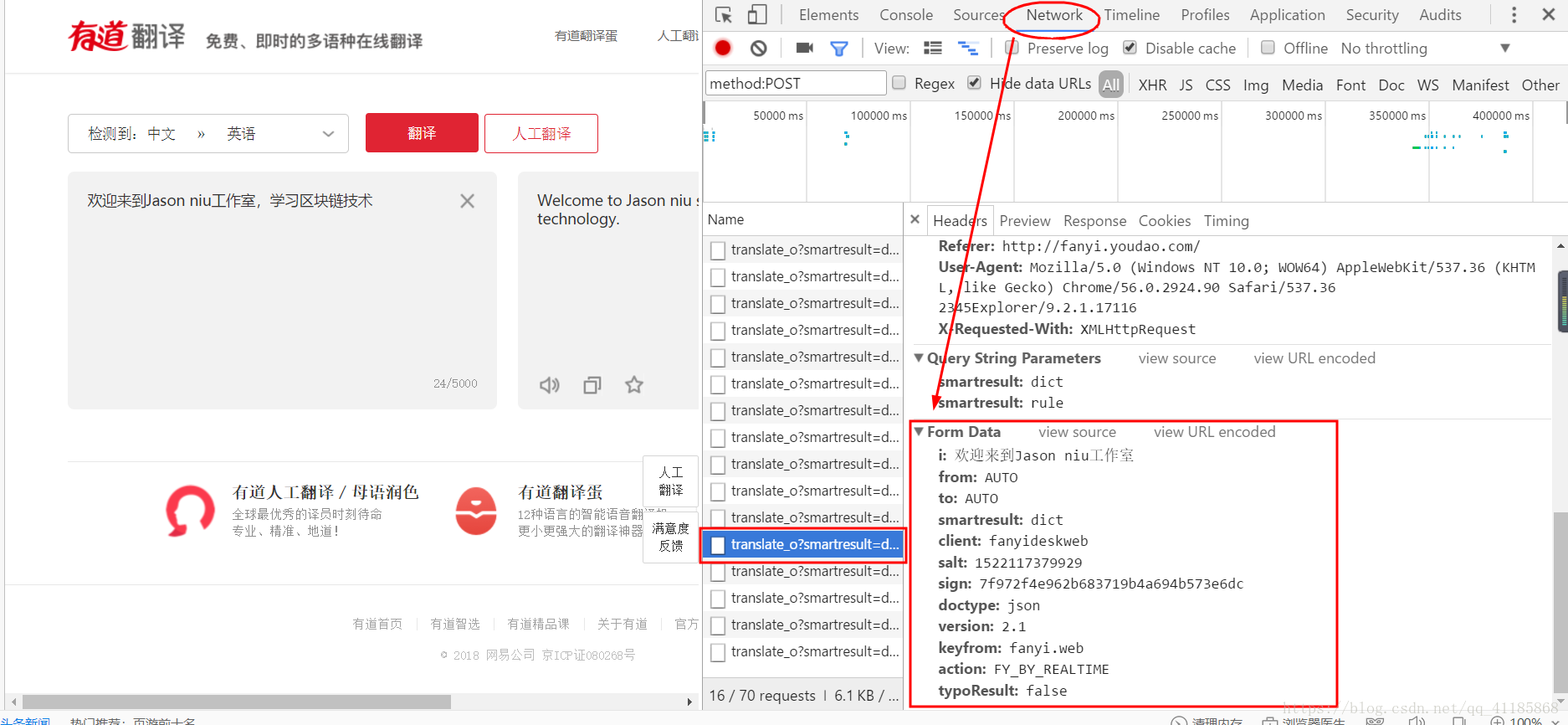Uncheck the Disable cache checkbox
Screen dimensions: 1568x725
pos(1130,48)
